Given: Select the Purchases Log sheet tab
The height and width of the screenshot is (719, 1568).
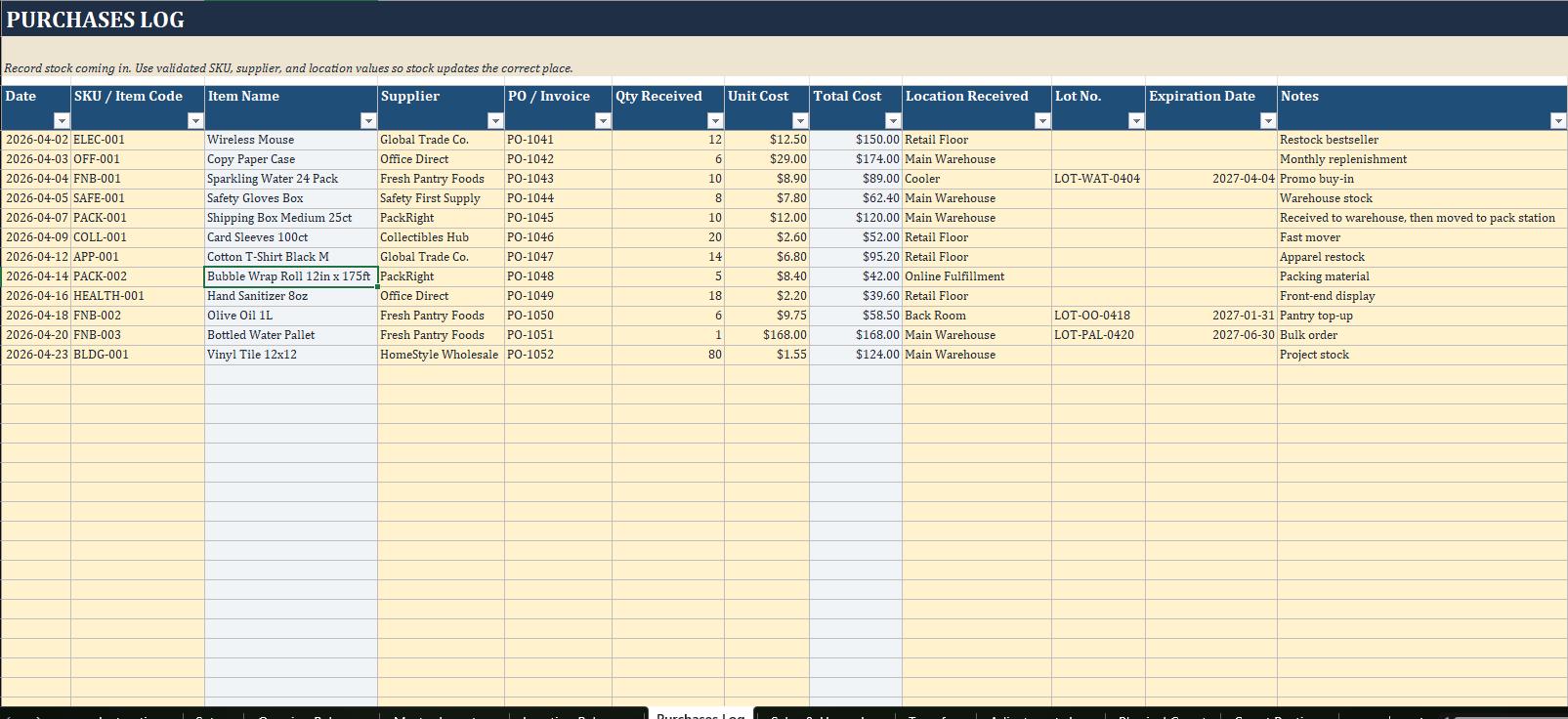Looking at the screenshot, I should [700, 713].
